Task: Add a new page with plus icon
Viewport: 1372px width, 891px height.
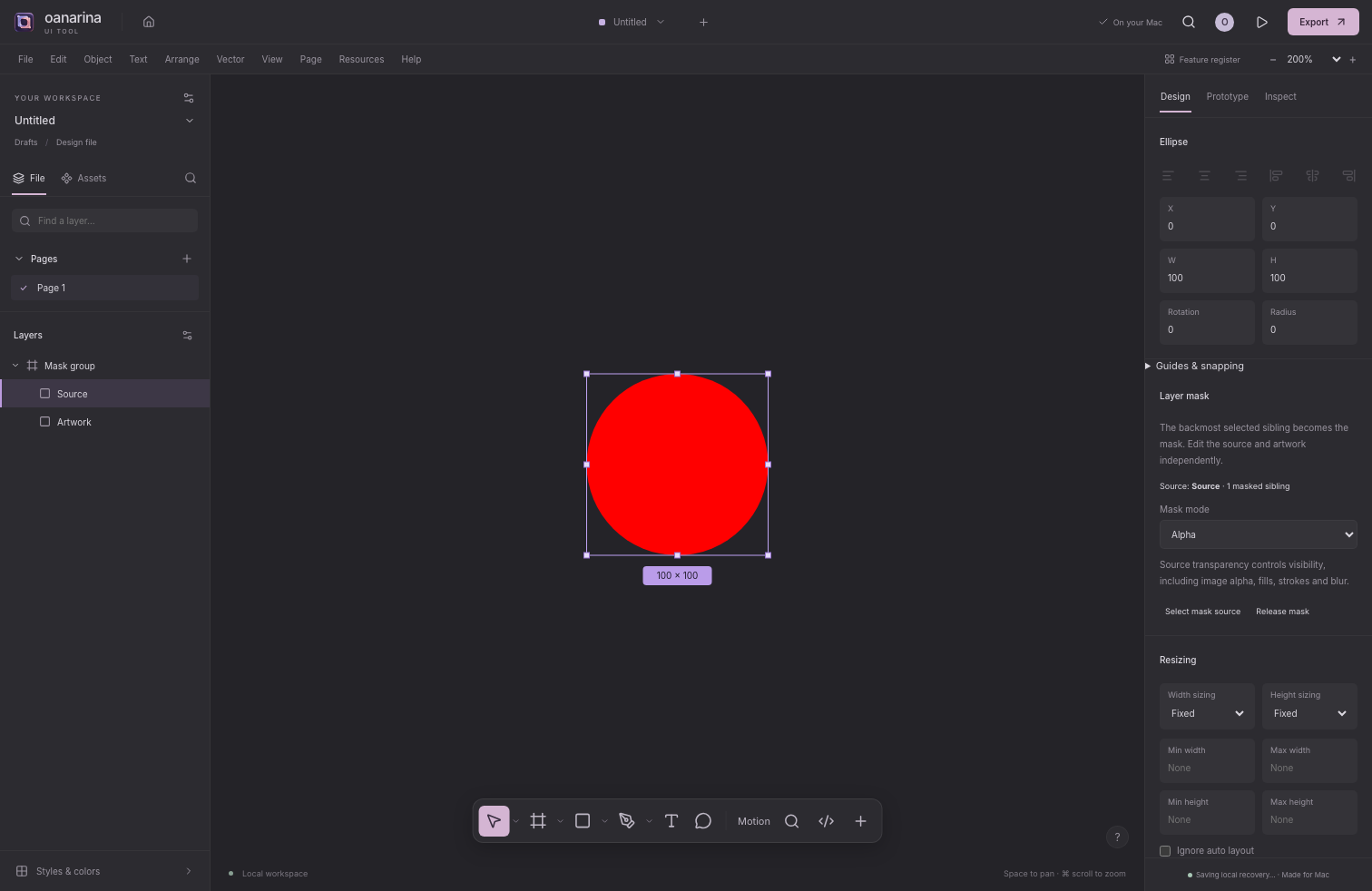Action: point(187,259)
